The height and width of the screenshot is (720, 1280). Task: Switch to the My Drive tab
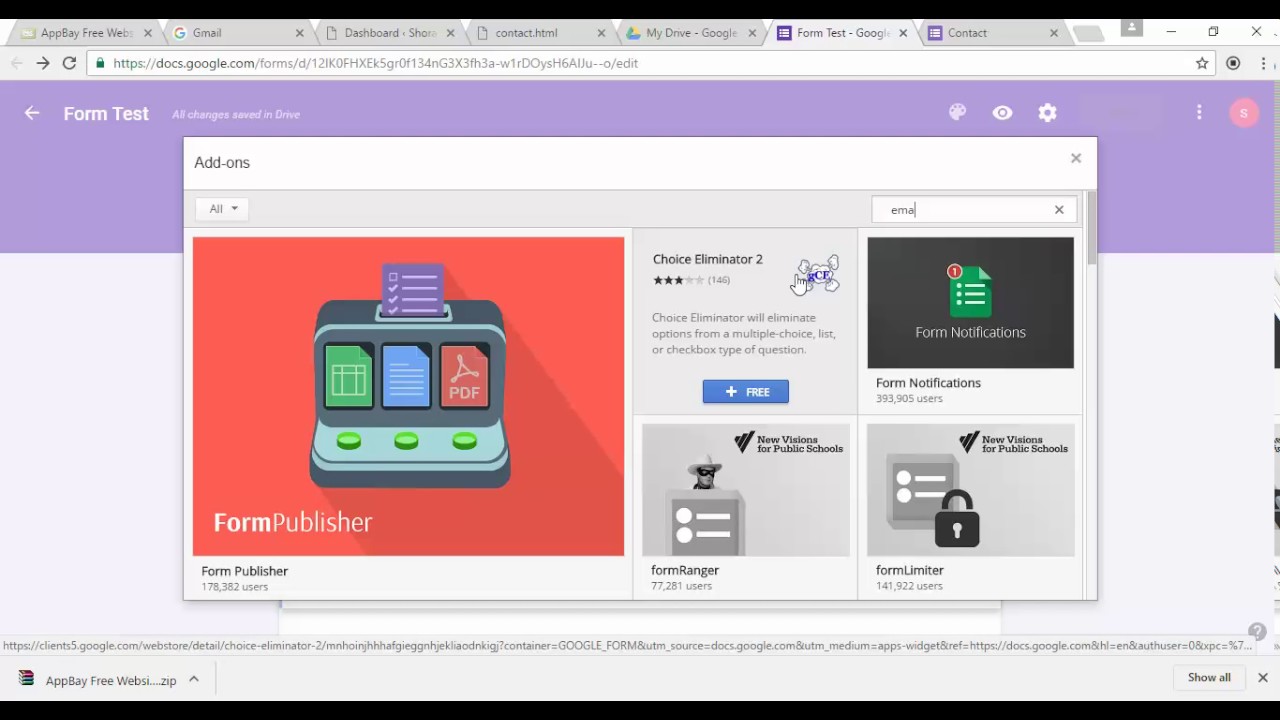coord(691,33)
